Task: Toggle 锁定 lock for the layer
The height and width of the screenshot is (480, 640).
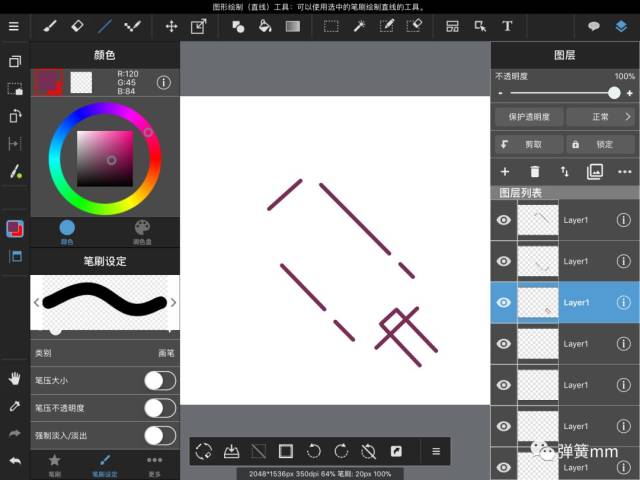Action: pyautogui.click(x=602, y=144)
